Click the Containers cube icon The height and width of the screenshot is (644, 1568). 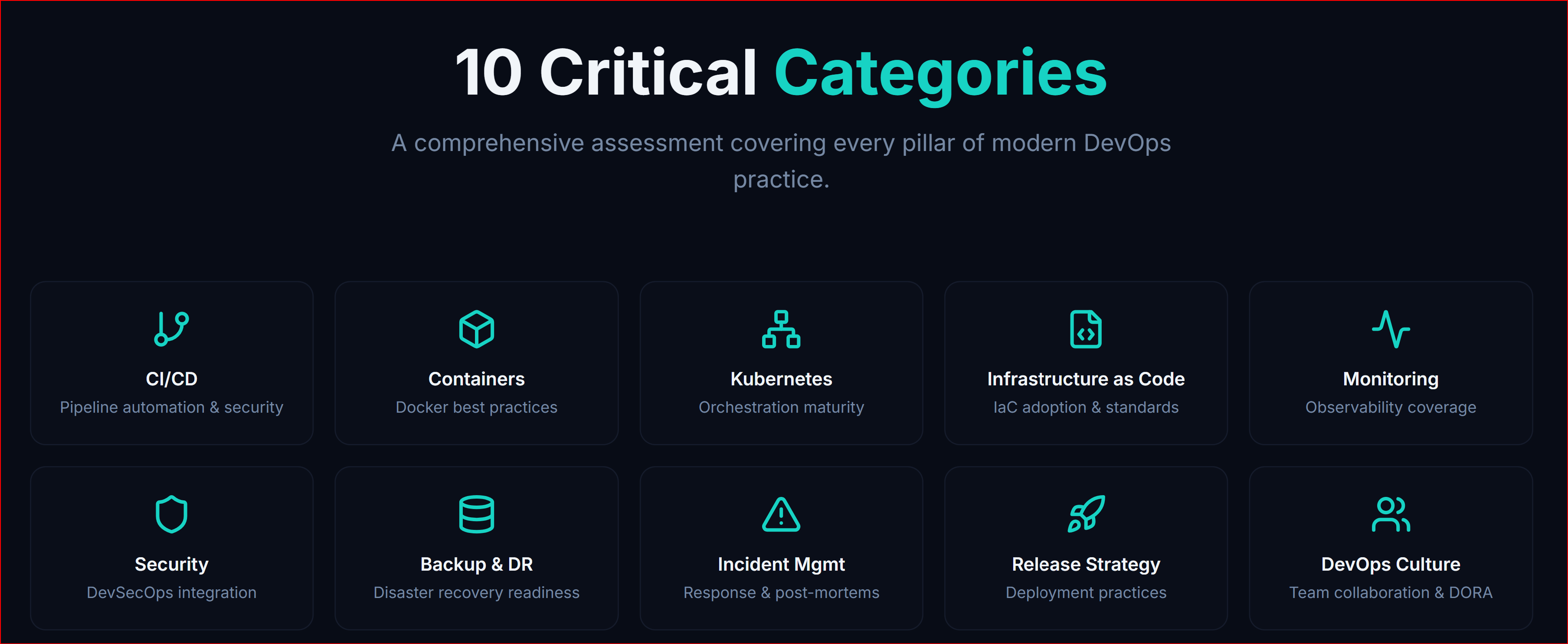click(x=477, y=329)
